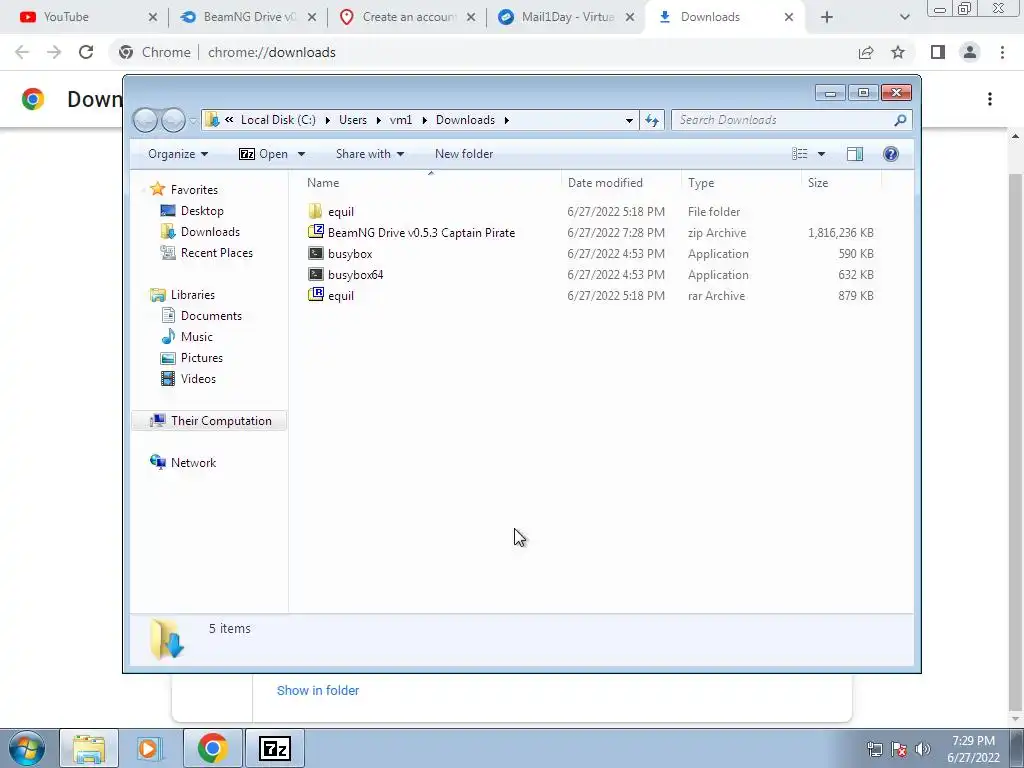Image resolution: width=1024 pixels, height=768 pixels.
Task: Click the refresh icon beside Explorer address bar
Action: [652, 120]
